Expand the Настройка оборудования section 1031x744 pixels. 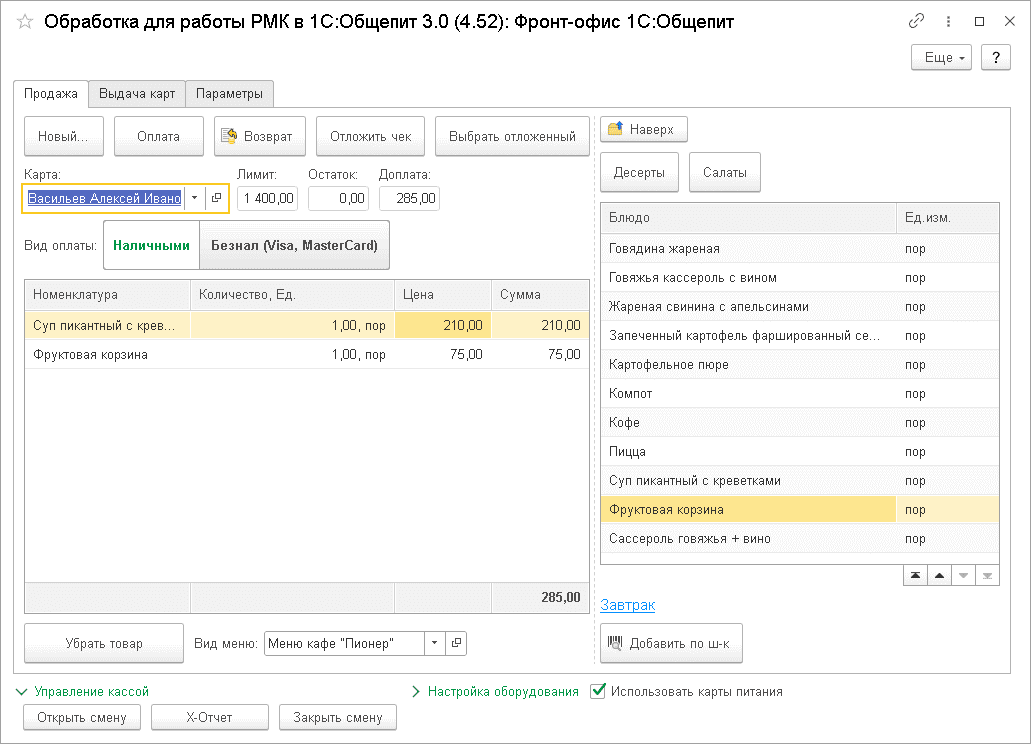pos(416,691)
